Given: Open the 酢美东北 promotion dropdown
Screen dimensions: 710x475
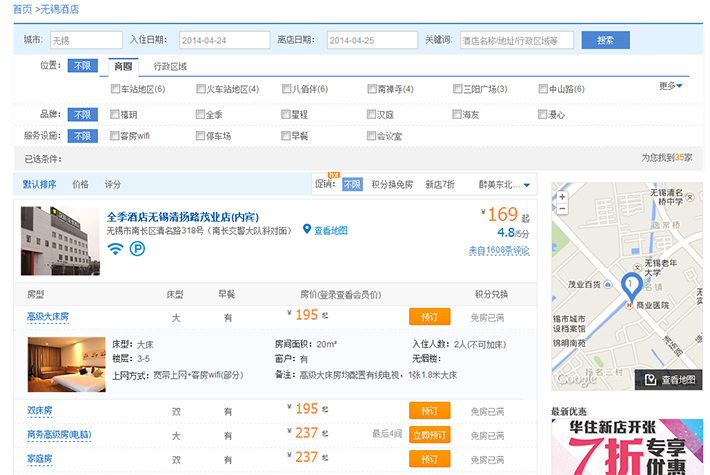Looking at the screenshot, I should click(x=506, y=185).
